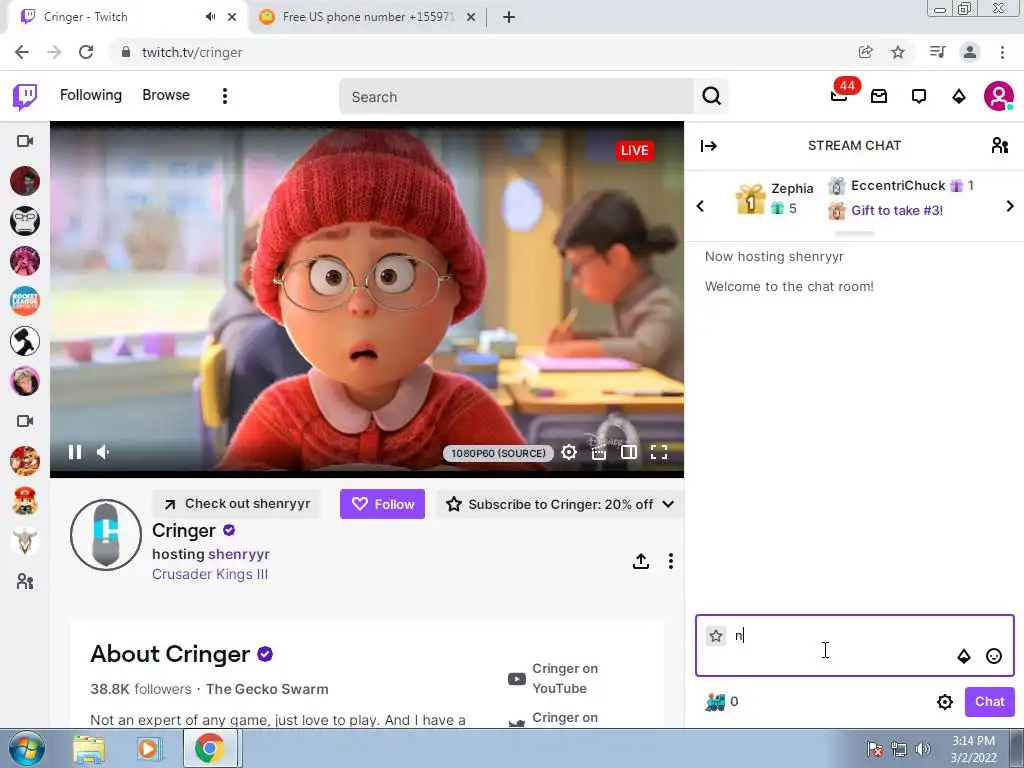
Task: Click the system volume tray icon
Action: (x=922, y=749)
